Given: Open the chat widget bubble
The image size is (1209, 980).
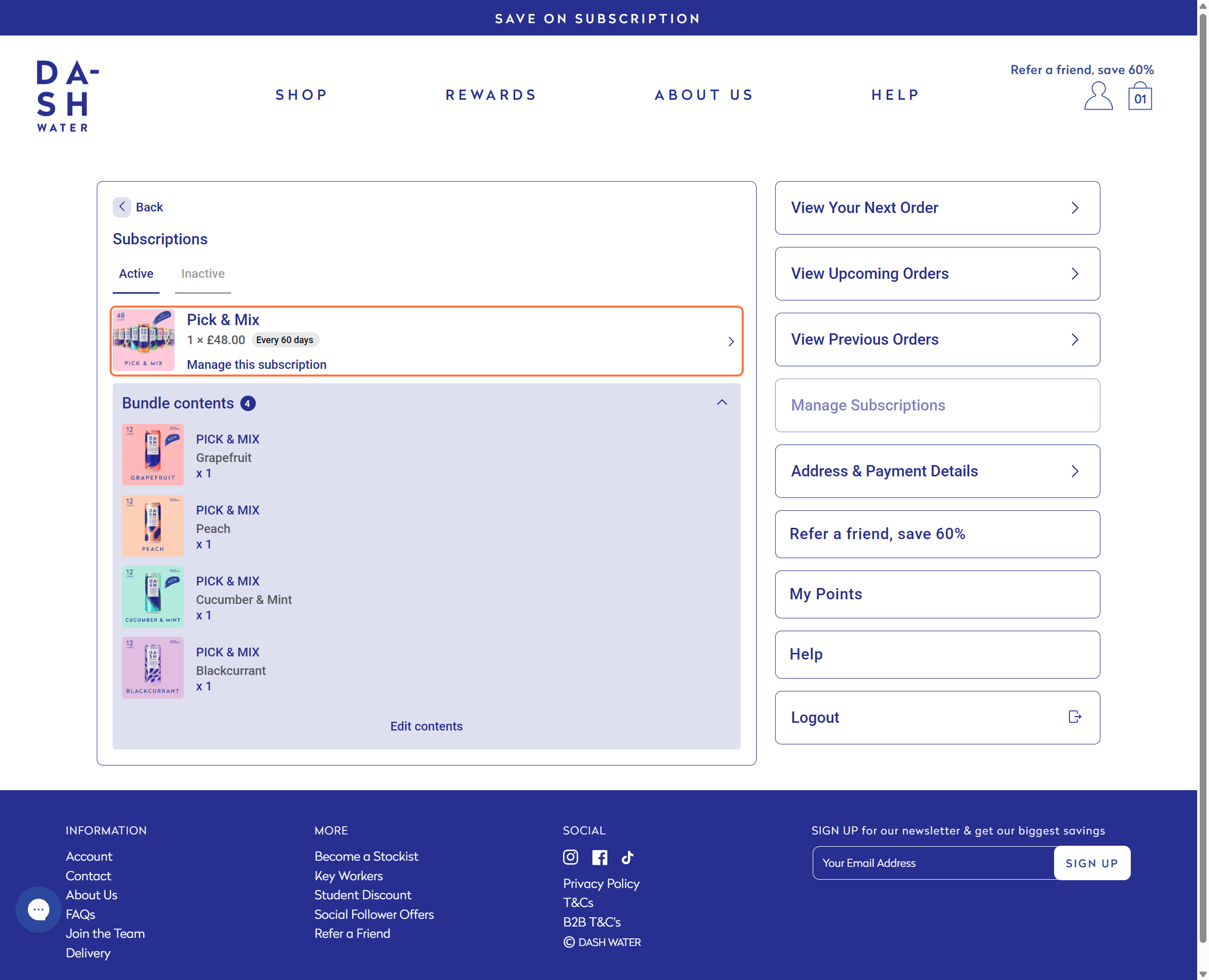Looking at the screenshot, I should (x=39, y=909).
